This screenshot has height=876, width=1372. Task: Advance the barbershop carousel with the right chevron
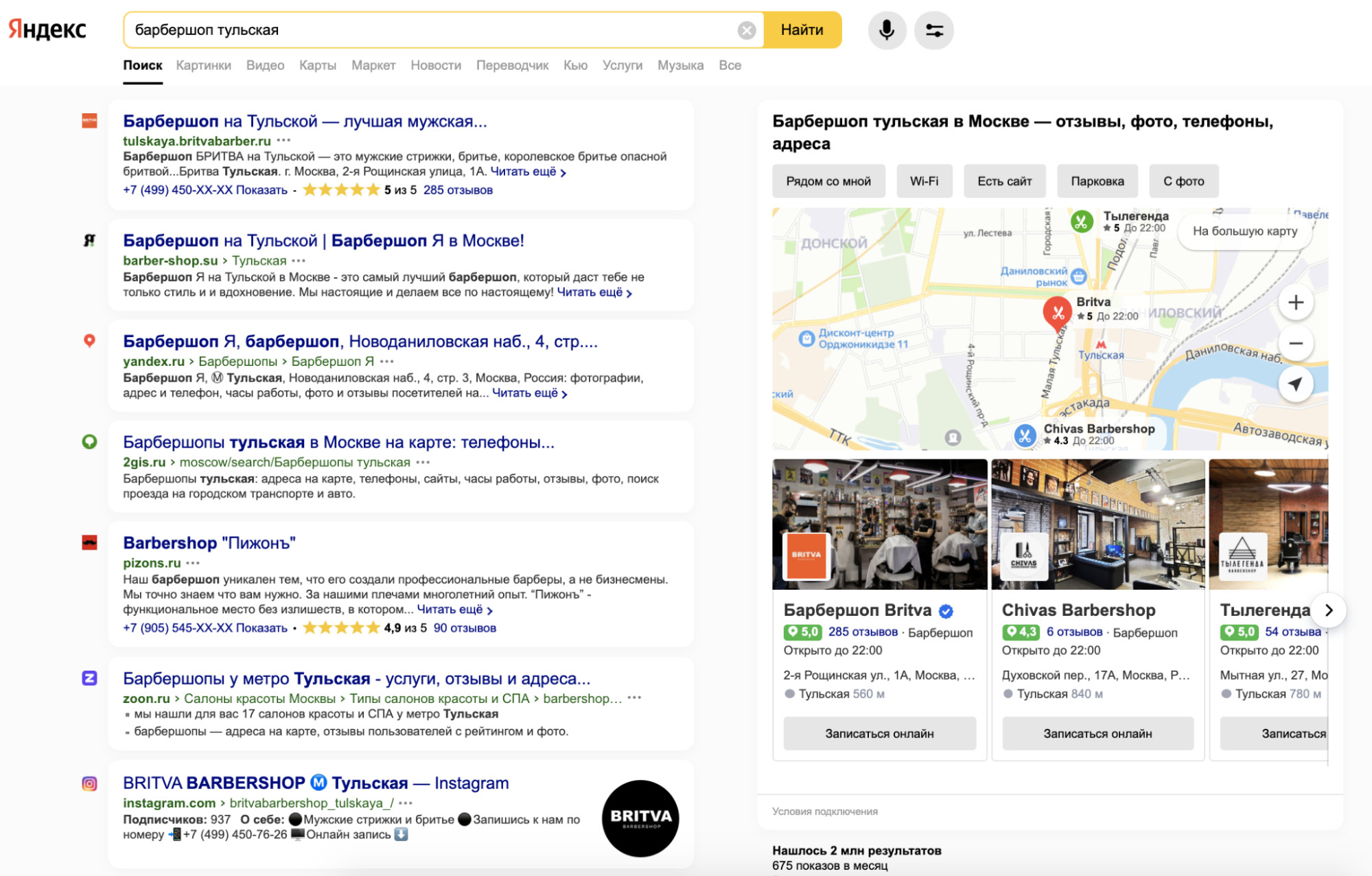(1329, 610)
